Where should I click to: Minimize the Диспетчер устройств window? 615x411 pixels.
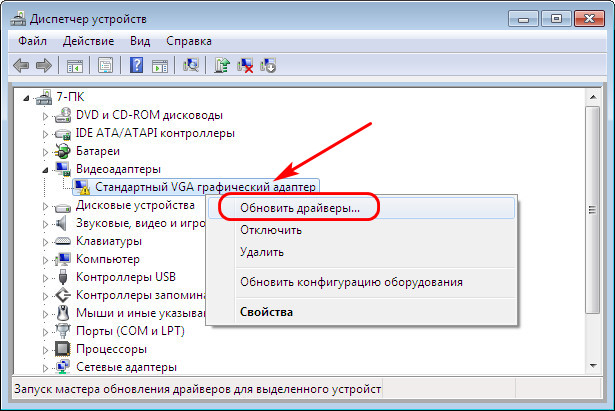524,19
